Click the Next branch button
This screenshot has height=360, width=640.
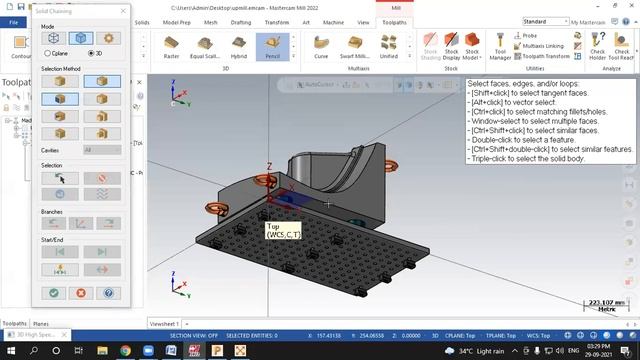108,223
